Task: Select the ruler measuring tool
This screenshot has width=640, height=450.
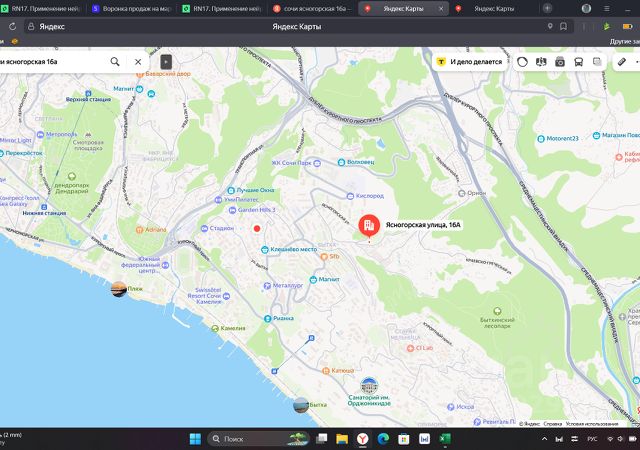Action: 621,62
